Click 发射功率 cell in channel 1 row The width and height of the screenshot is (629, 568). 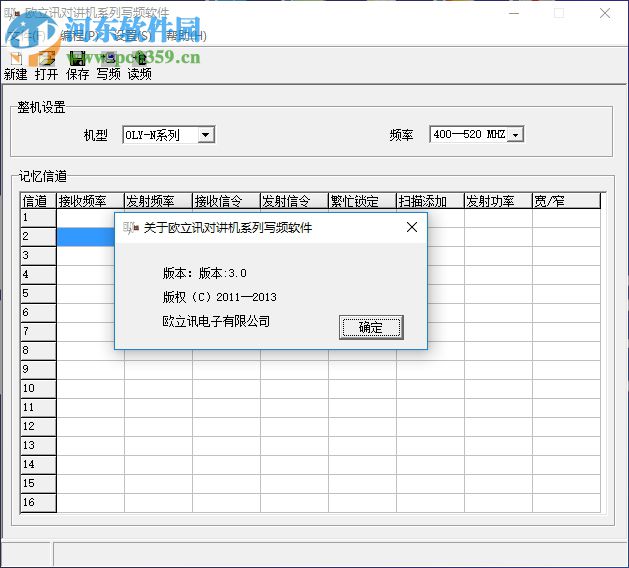click(499, 218)
